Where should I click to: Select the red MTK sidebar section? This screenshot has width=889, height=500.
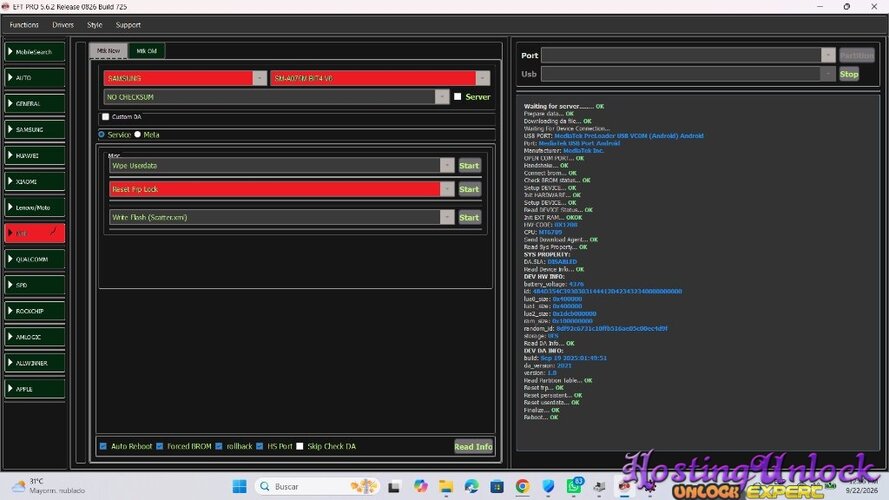coord(35,233)
